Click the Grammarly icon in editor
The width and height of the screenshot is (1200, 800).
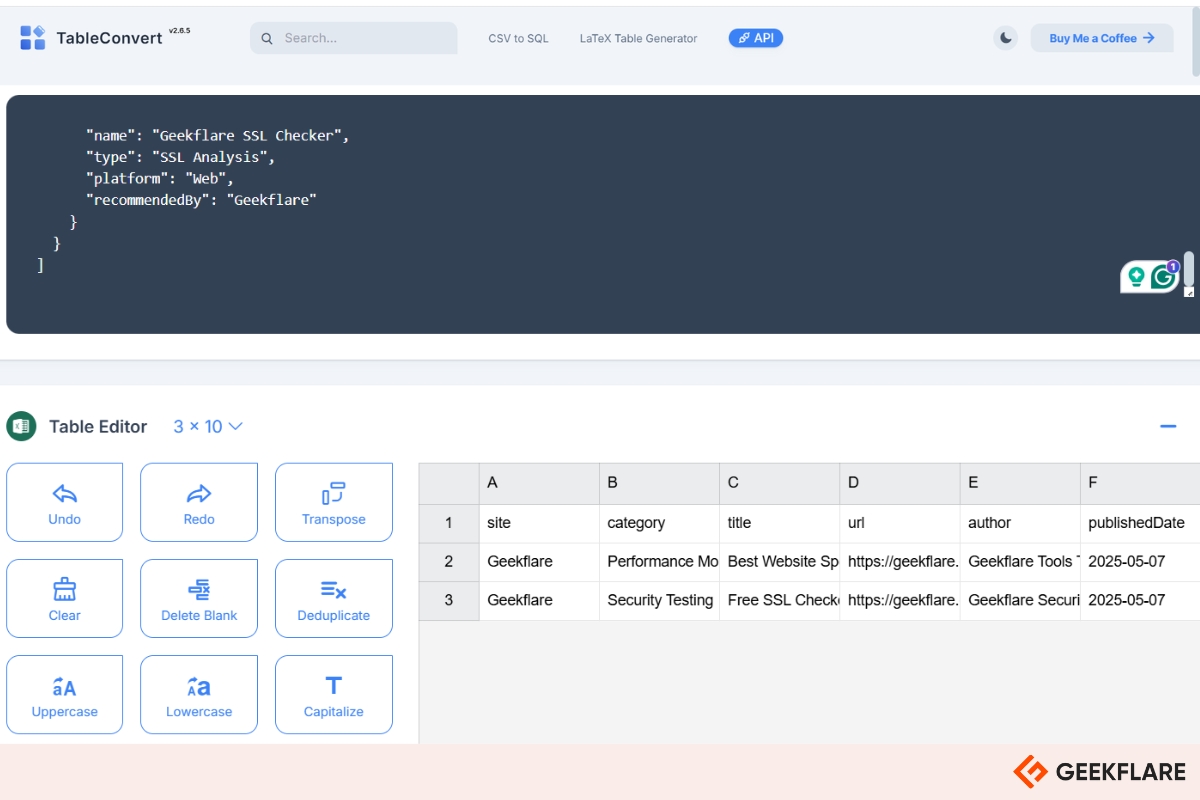pyautogui.click(x=1163, y=277)
